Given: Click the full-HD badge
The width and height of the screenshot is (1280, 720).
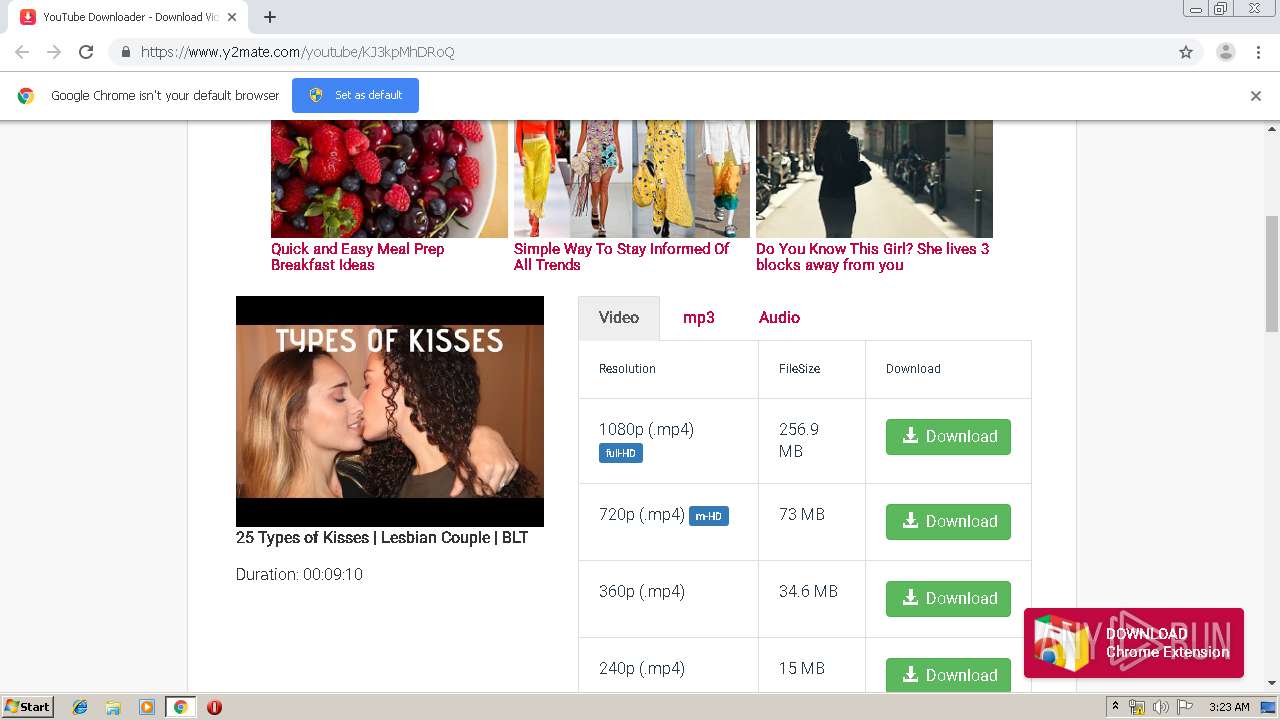Looking at the screenshot, I should tap(621, 453).
